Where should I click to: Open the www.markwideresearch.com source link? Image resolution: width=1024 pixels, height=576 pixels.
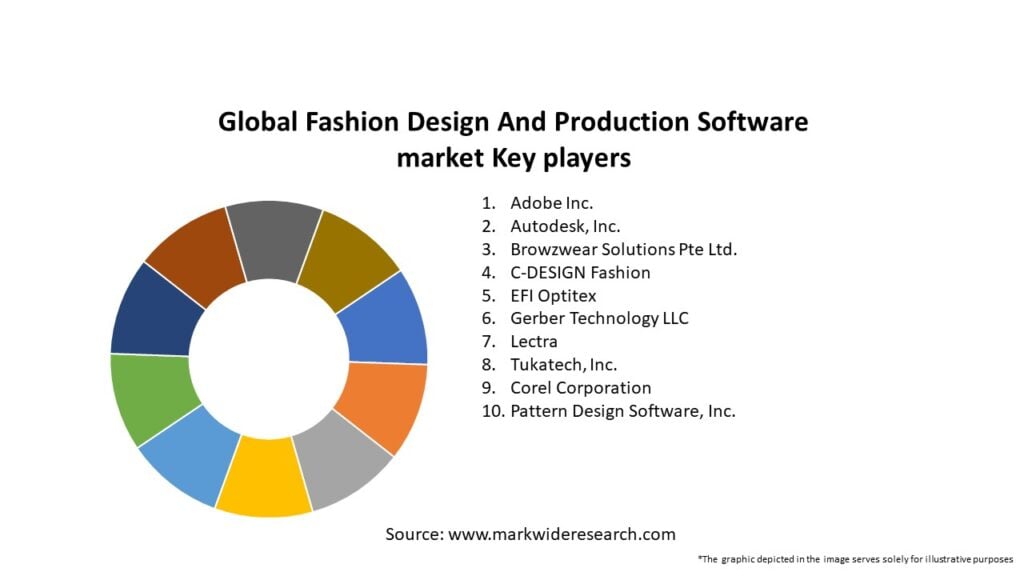tap(561, 534)
